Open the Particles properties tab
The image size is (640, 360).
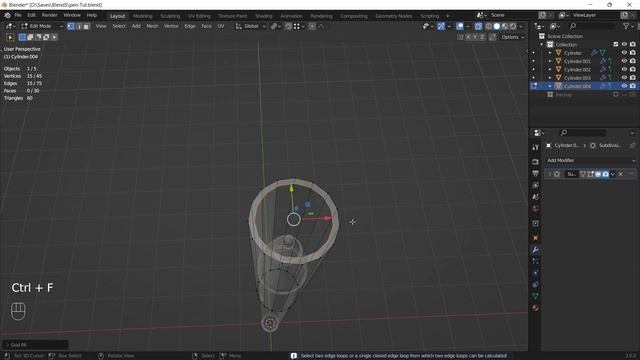[536, 261]
